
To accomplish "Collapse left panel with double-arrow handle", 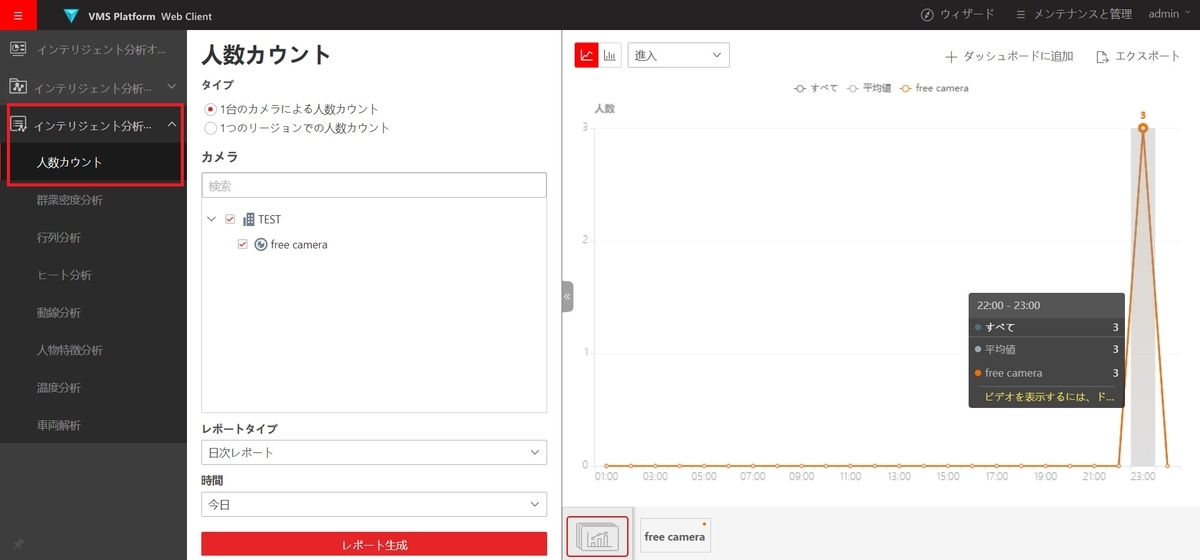I will pos(567,297).
